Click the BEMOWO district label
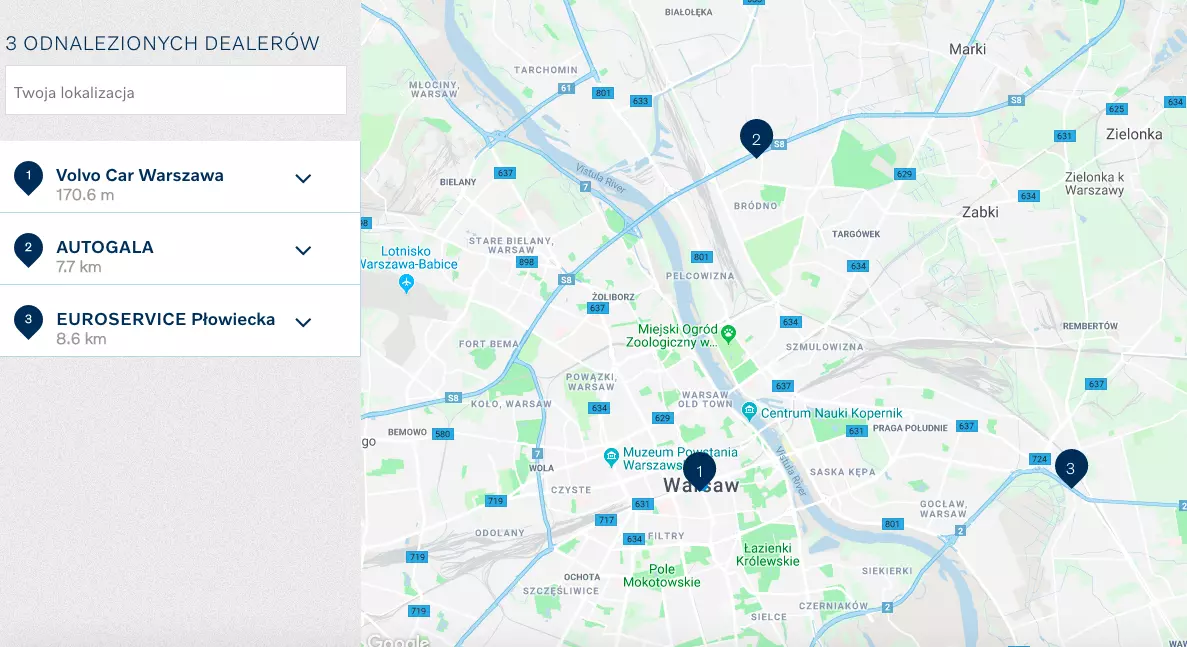Image resolution: width=1187 pixels, height=647 pixels. [x=407, y=432]
